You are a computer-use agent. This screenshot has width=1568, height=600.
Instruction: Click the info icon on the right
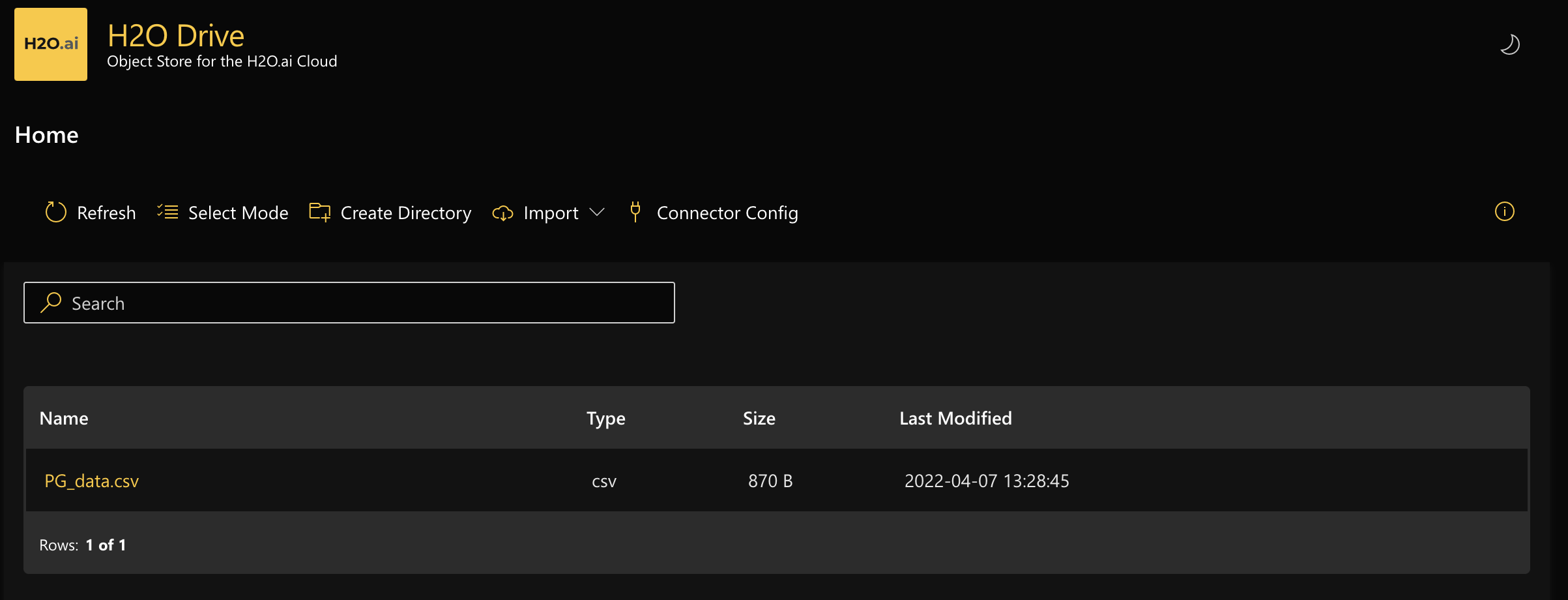tap(1505, 211)
